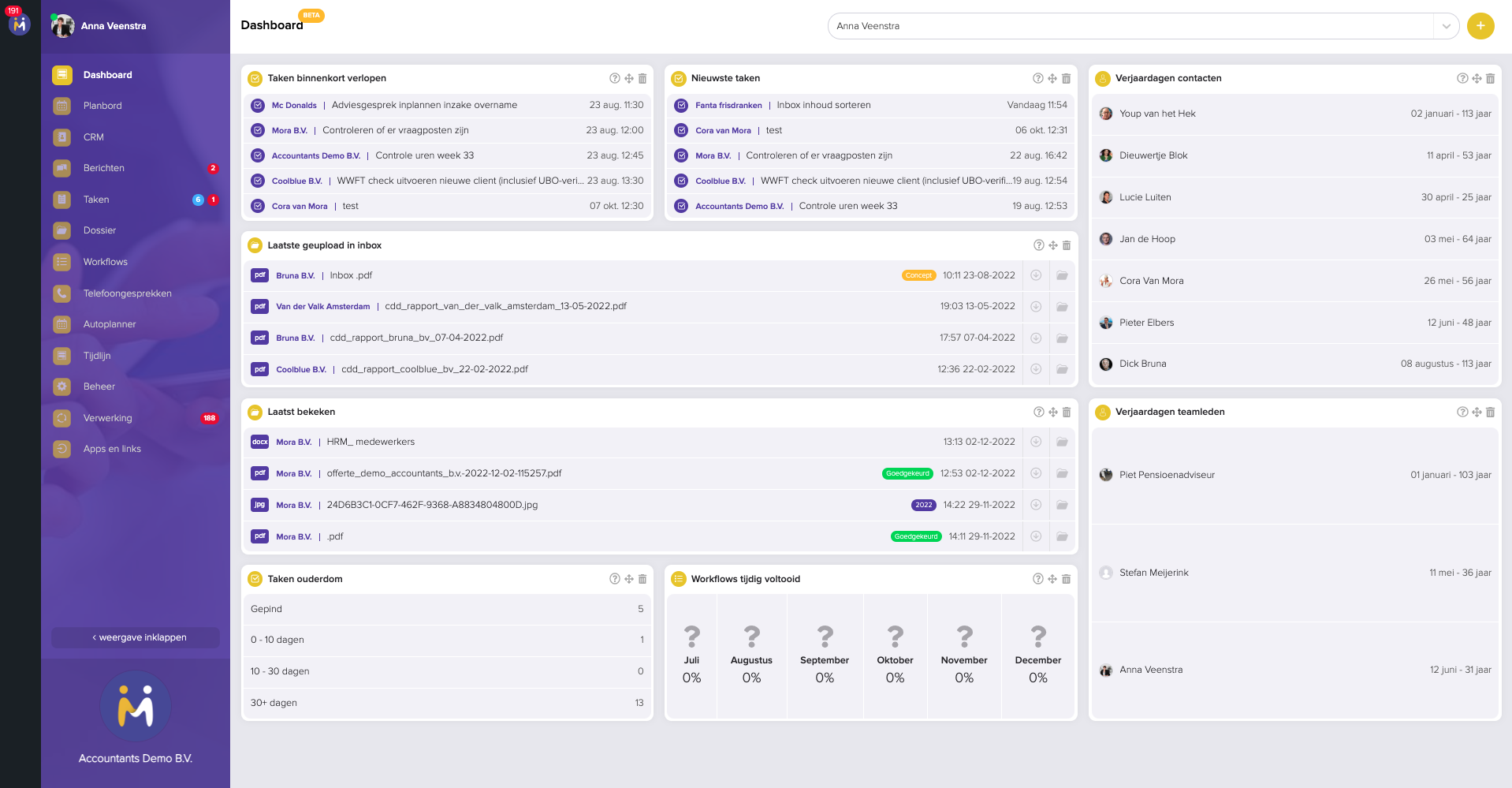Image resolution: width=1512 pixels, height=788 pixels.
Task: Open folder for the 24D6B3C1 jpg row
Action: point(1062,505)
